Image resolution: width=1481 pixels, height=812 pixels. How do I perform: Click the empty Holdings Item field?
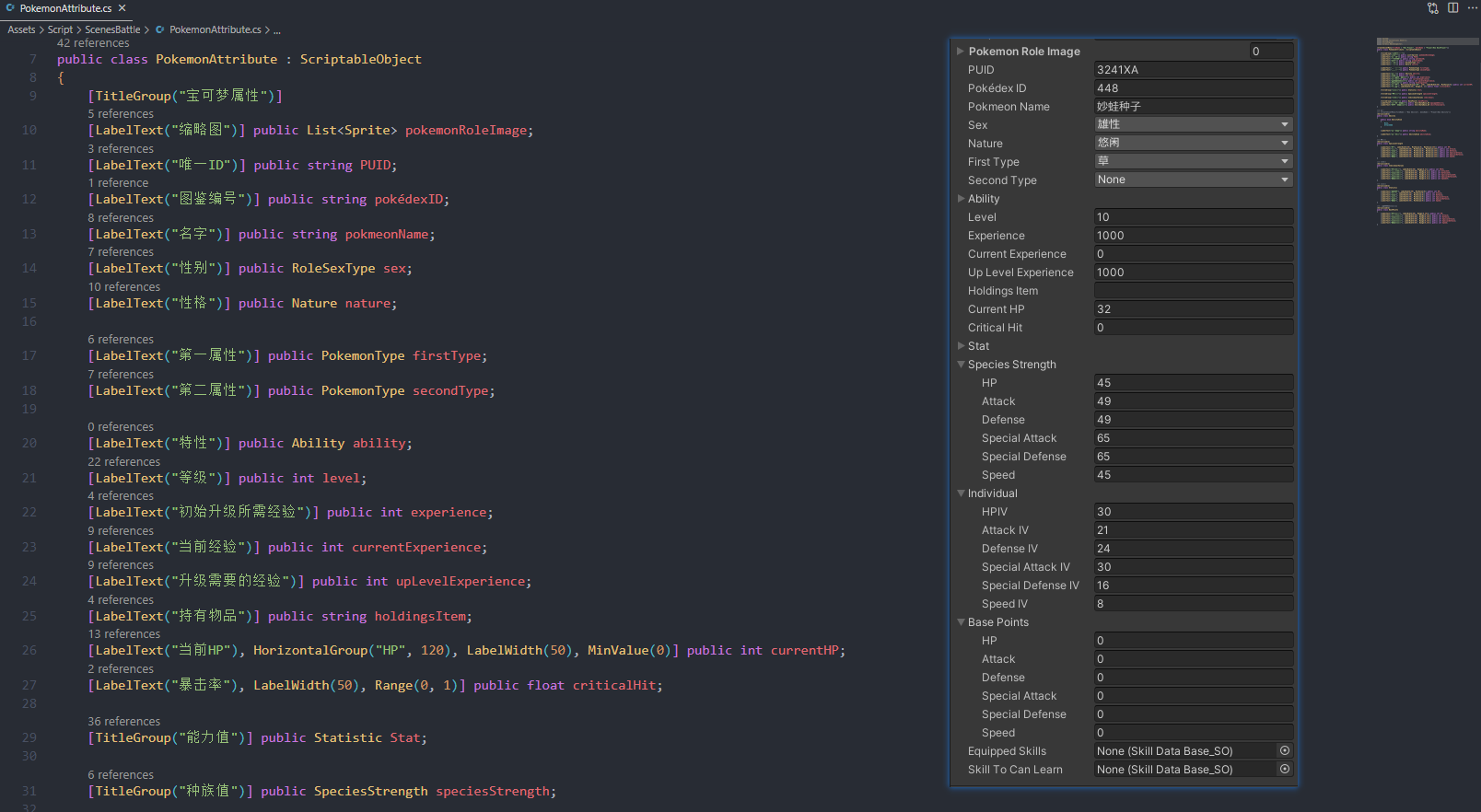(1193, 291)
